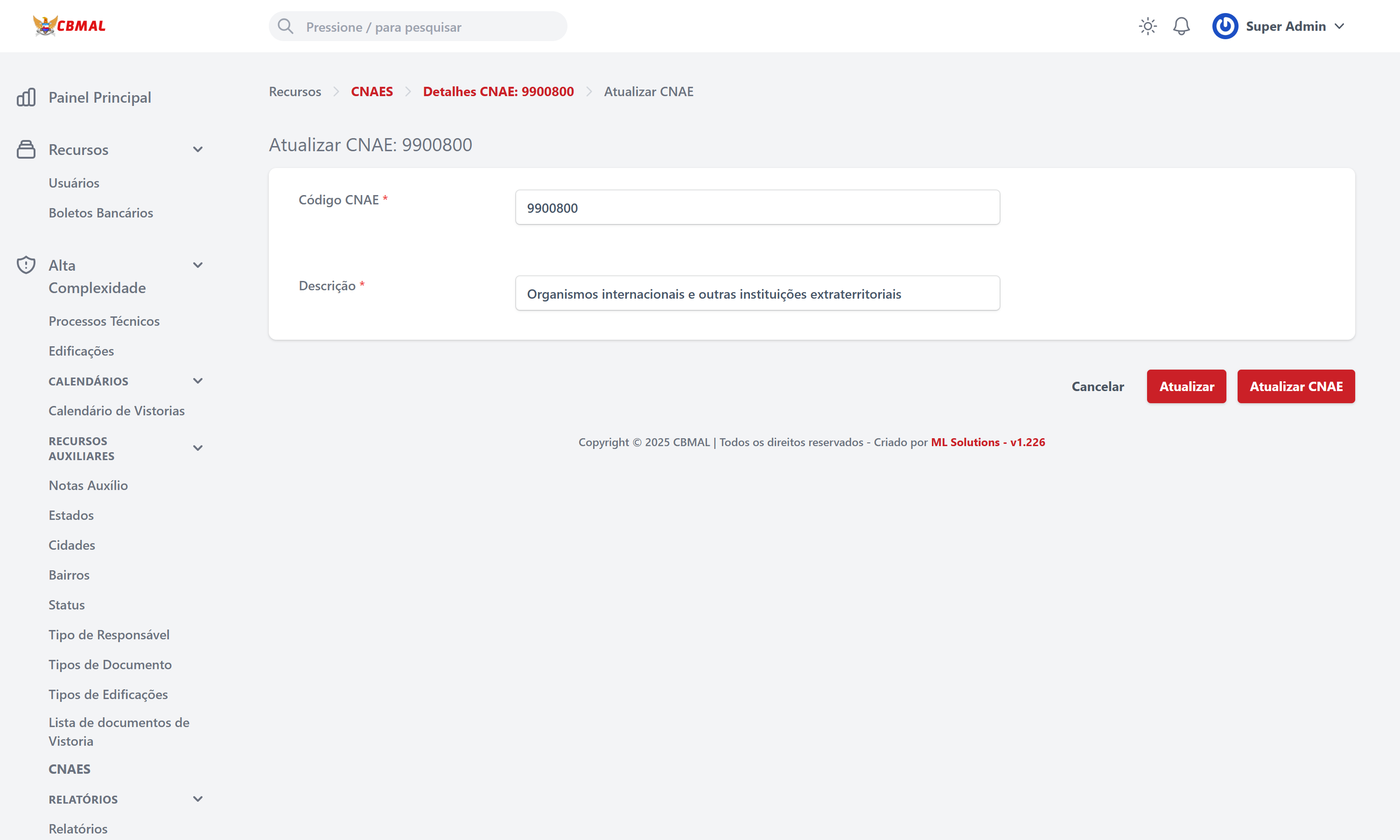Collapse the Alta Complexidade section
The height and width of the screenshot is (840, 1400).
[x=197, y=265]
